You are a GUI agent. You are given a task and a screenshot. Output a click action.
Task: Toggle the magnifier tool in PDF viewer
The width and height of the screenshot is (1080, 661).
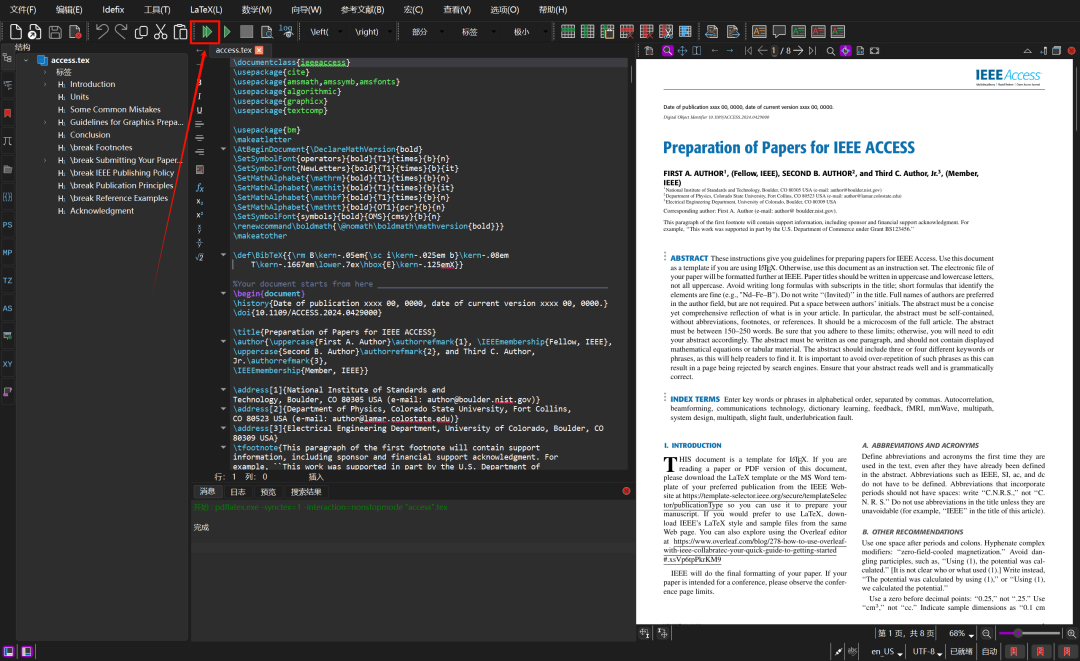(x=667, y=51)
